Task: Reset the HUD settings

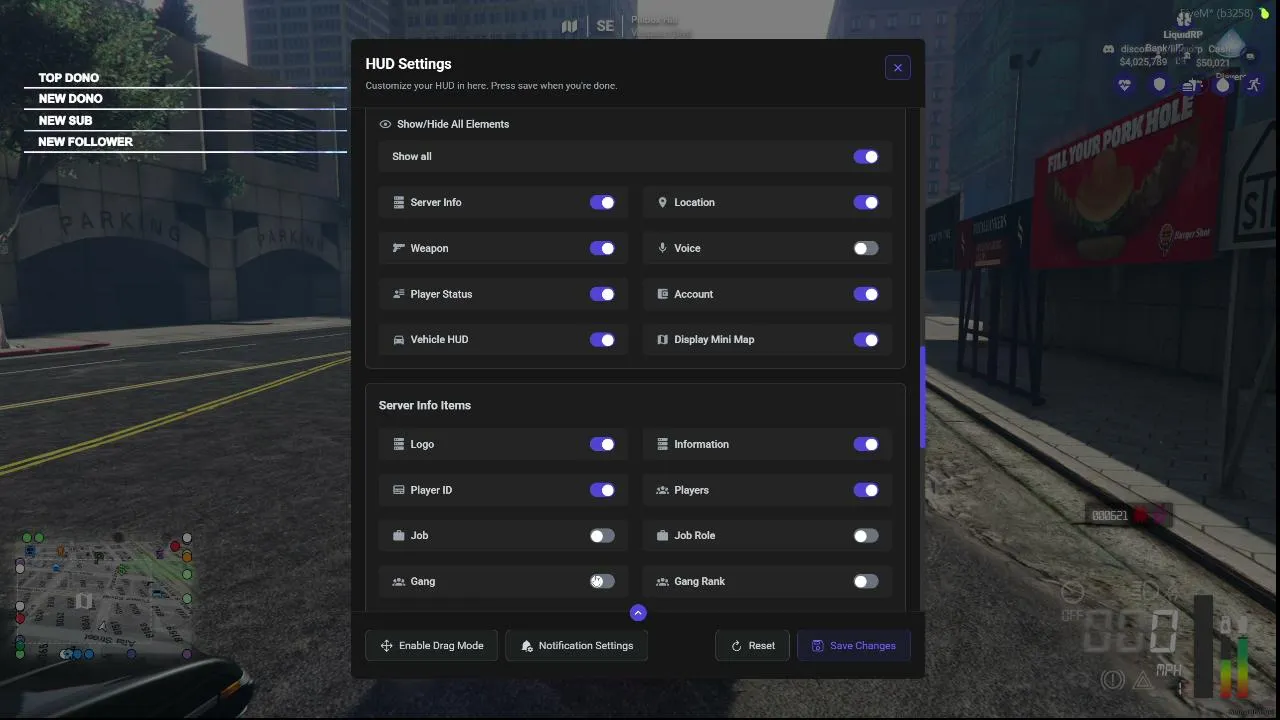Action: 752,646
